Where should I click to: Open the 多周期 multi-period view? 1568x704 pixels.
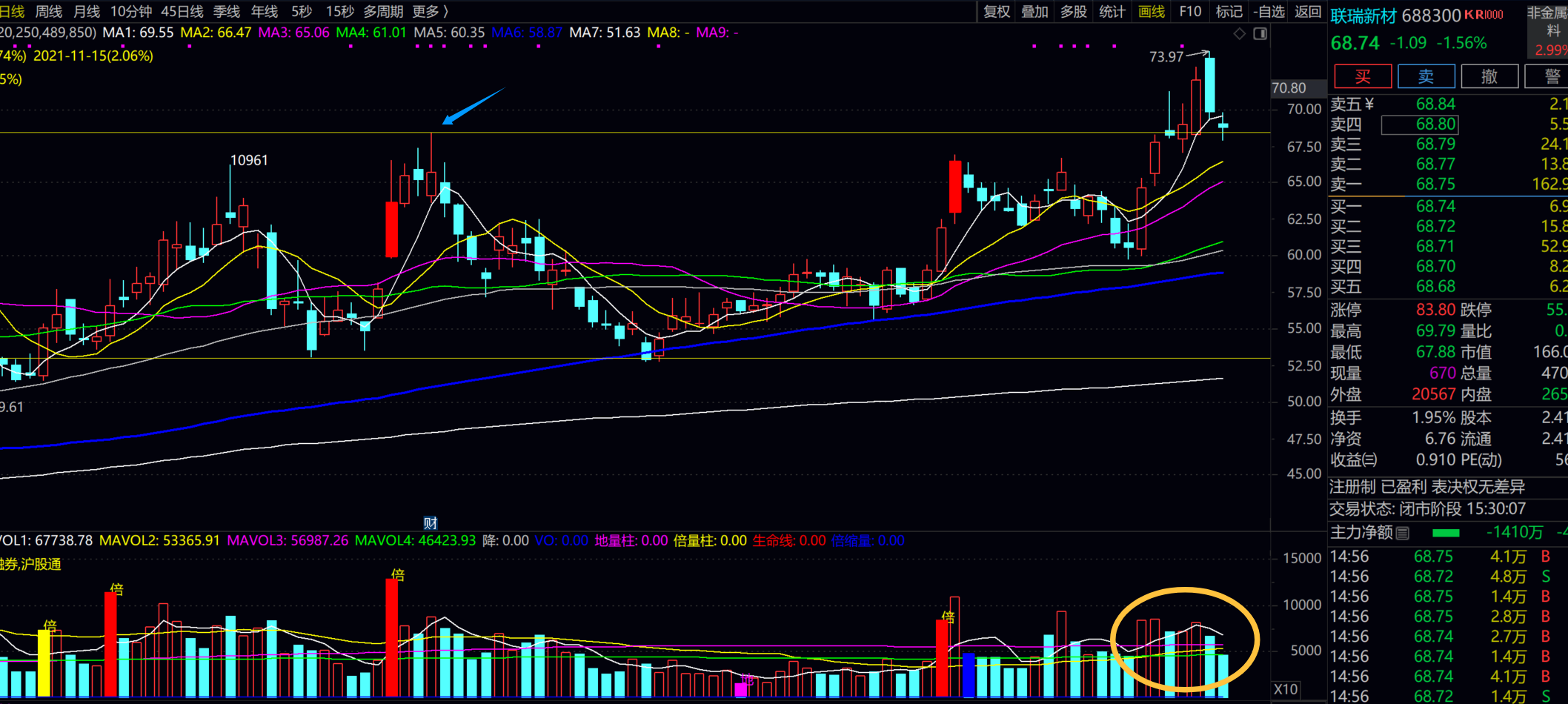tap(383, 12)
